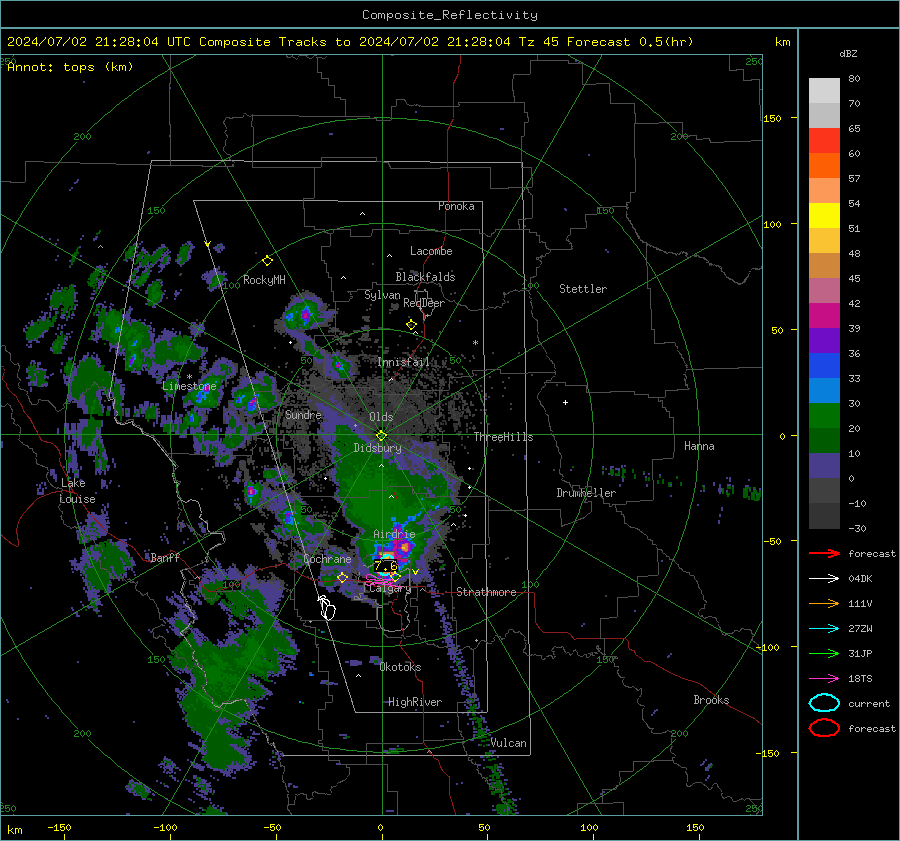This screenshot has height=841, width=900.
Task: Click the Drumheller town label
Action: 586,493
